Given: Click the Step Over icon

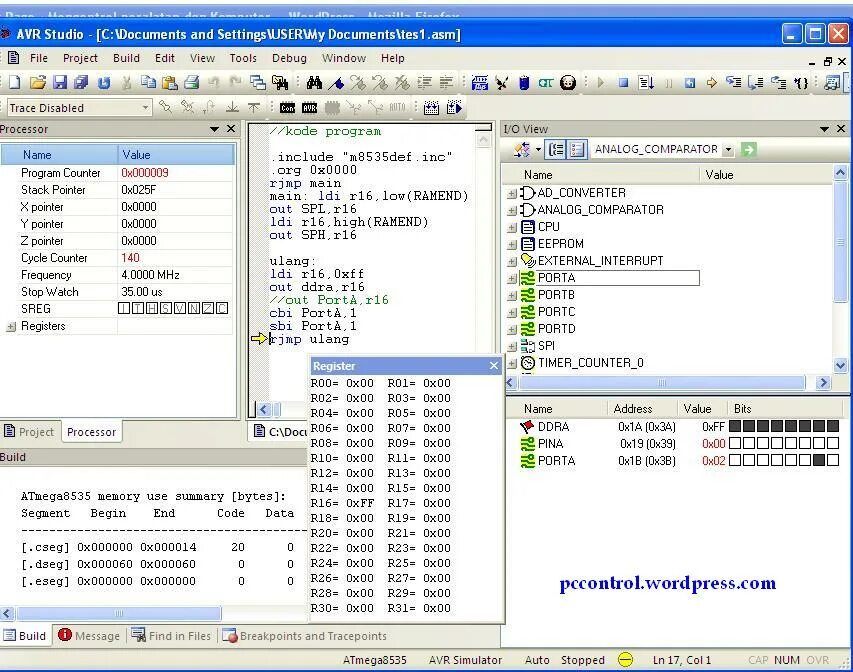Looking at the screenshot, I should [756, 83].
